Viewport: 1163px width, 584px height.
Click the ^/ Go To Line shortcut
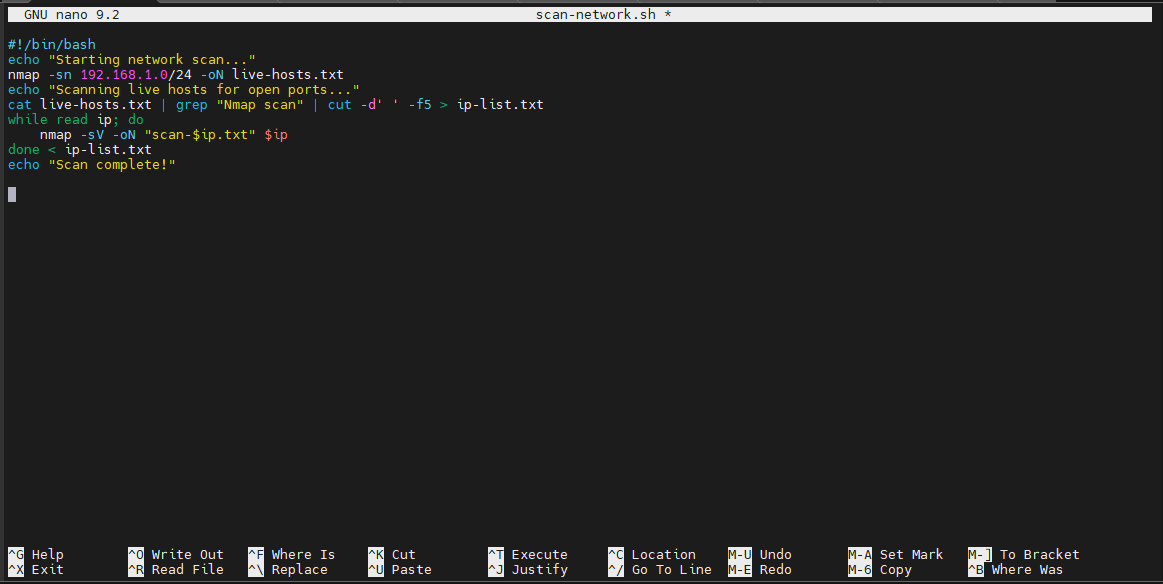coord(660,569)
